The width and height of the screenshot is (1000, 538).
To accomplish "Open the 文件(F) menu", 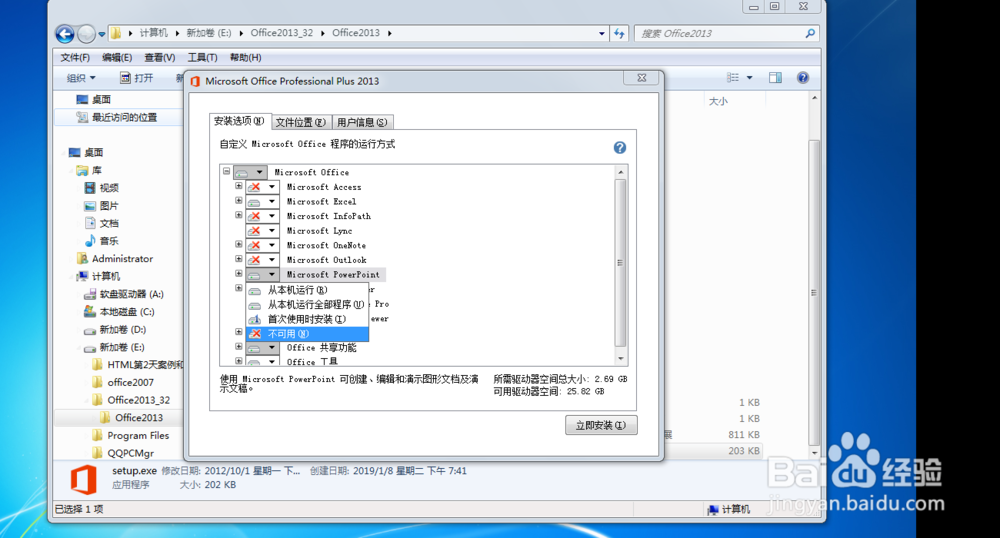I will pos(75,57).
